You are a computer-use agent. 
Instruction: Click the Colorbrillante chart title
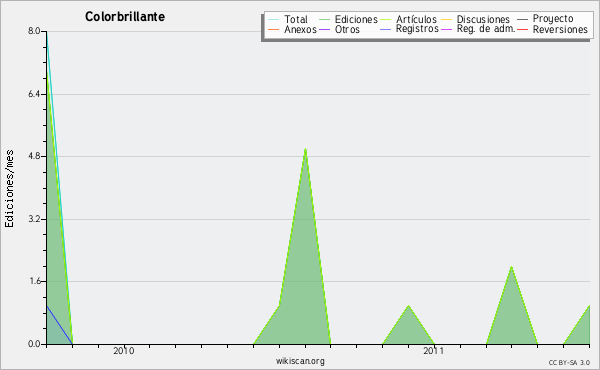125,17
